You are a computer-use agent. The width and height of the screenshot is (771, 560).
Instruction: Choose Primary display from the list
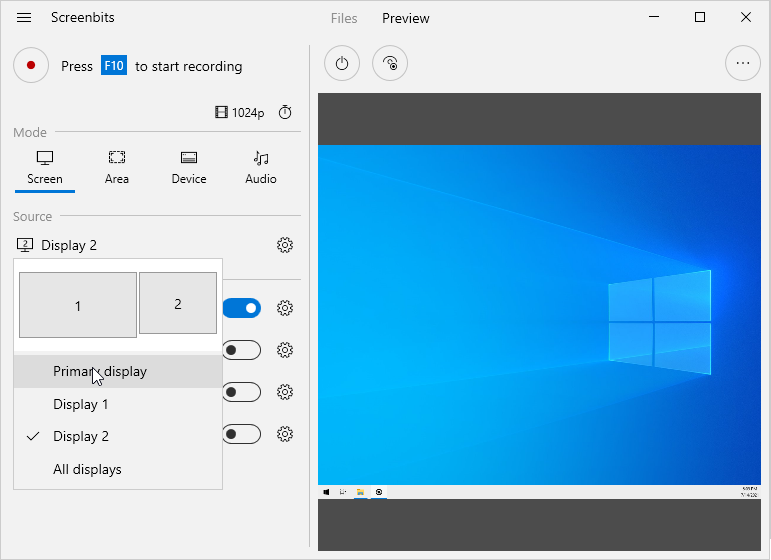click(118, 372)
